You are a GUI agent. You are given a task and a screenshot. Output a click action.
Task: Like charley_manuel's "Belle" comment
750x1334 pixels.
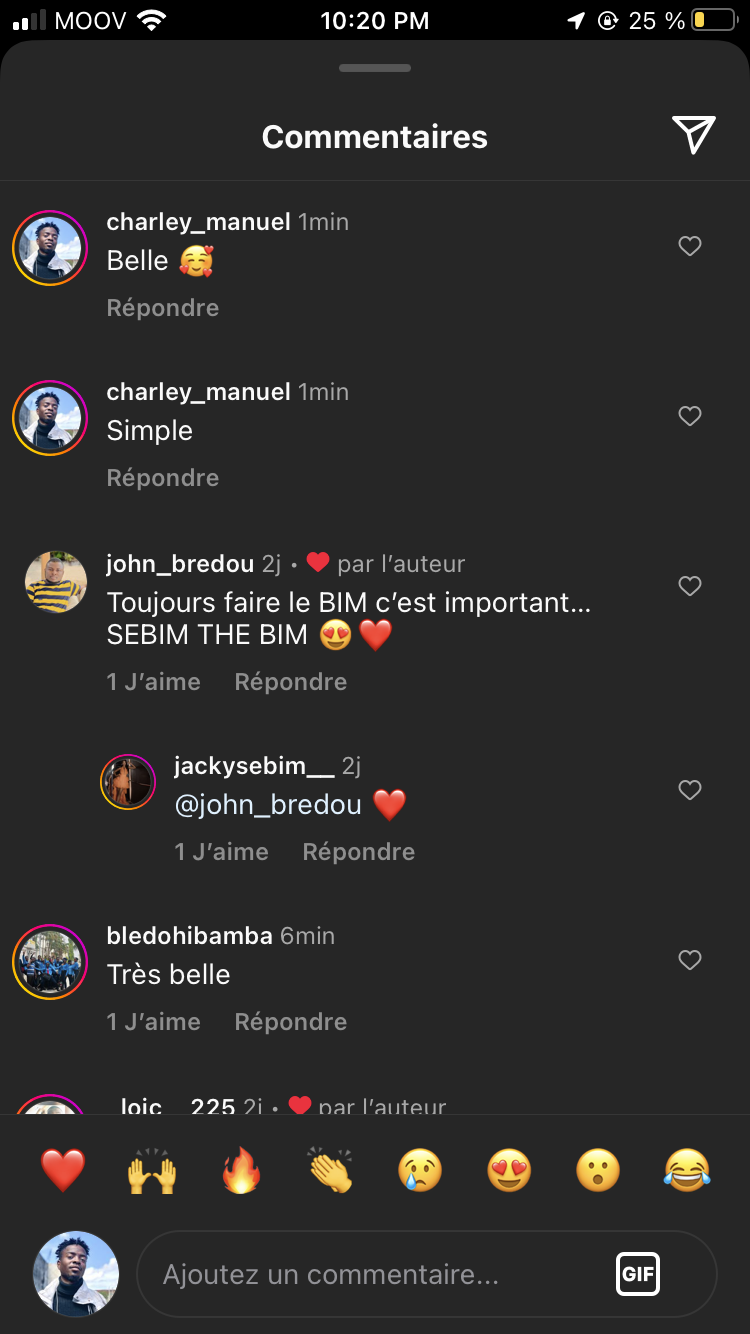[690, 246]
